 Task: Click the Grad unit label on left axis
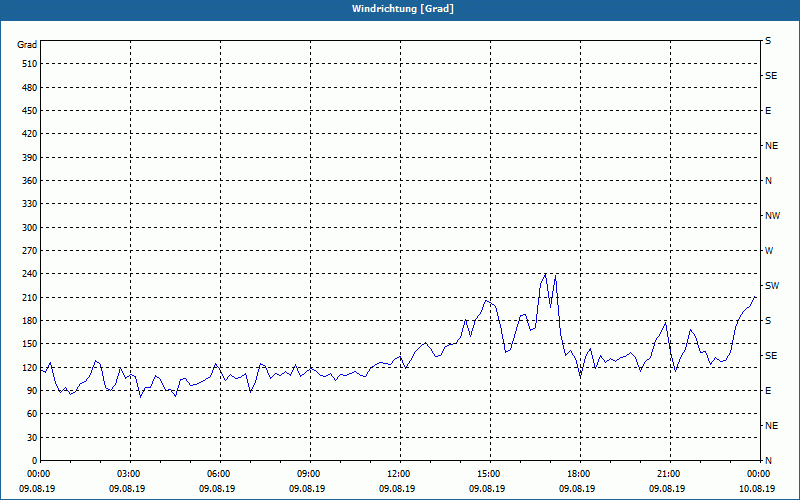[27, 45]
